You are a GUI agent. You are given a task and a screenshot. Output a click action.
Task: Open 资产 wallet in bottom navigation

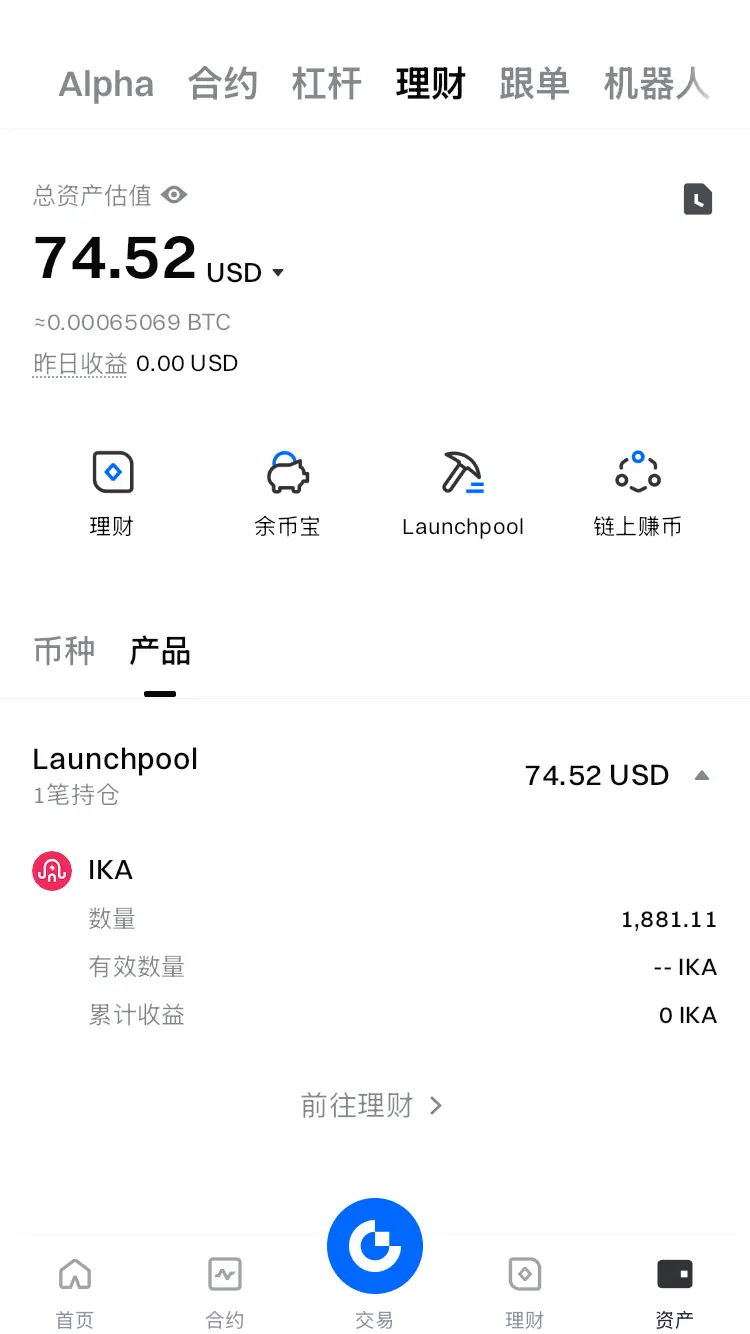click(675, 1294)
